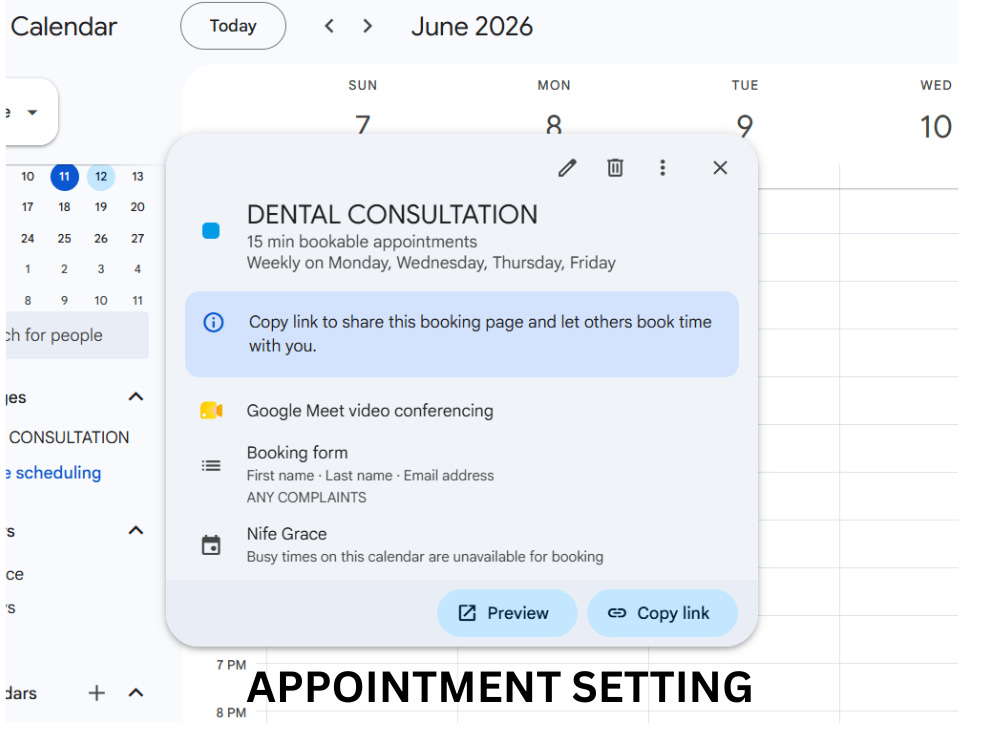Collapse the booking pages section chevron
The image size is (1000, 750).
(136, 397)
